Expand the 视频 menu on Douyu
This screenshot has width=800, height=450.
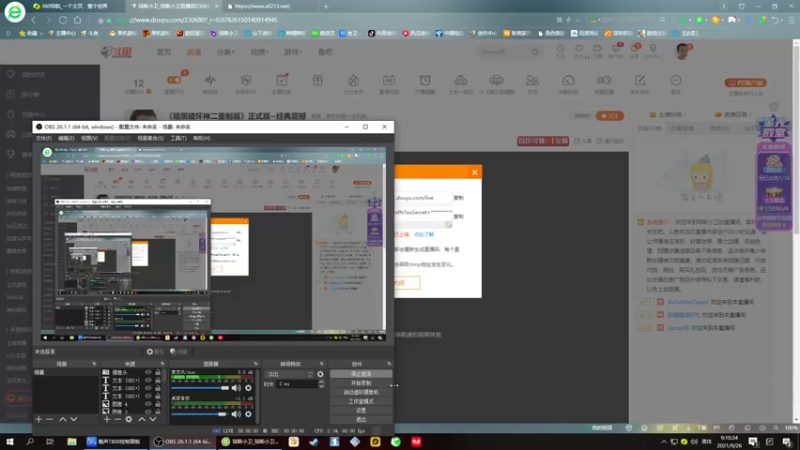point(259,52)
